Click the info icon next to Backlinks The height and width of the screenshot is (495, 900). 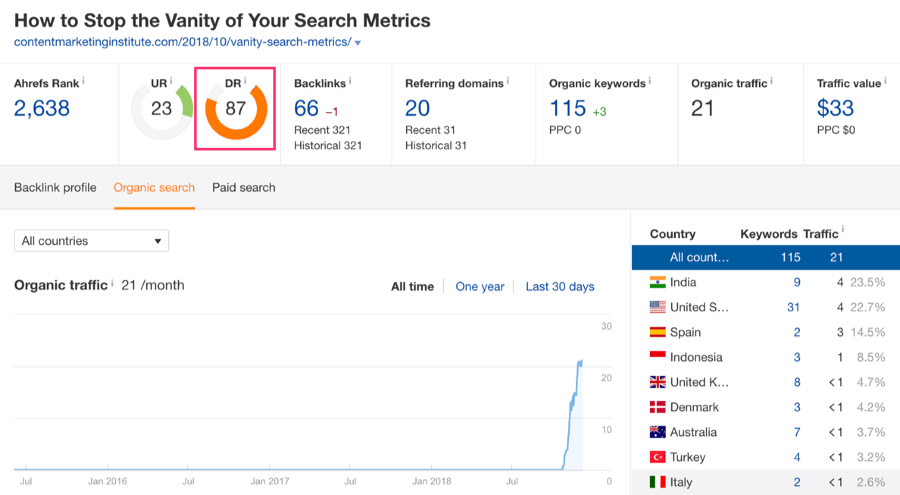(350, 81)
